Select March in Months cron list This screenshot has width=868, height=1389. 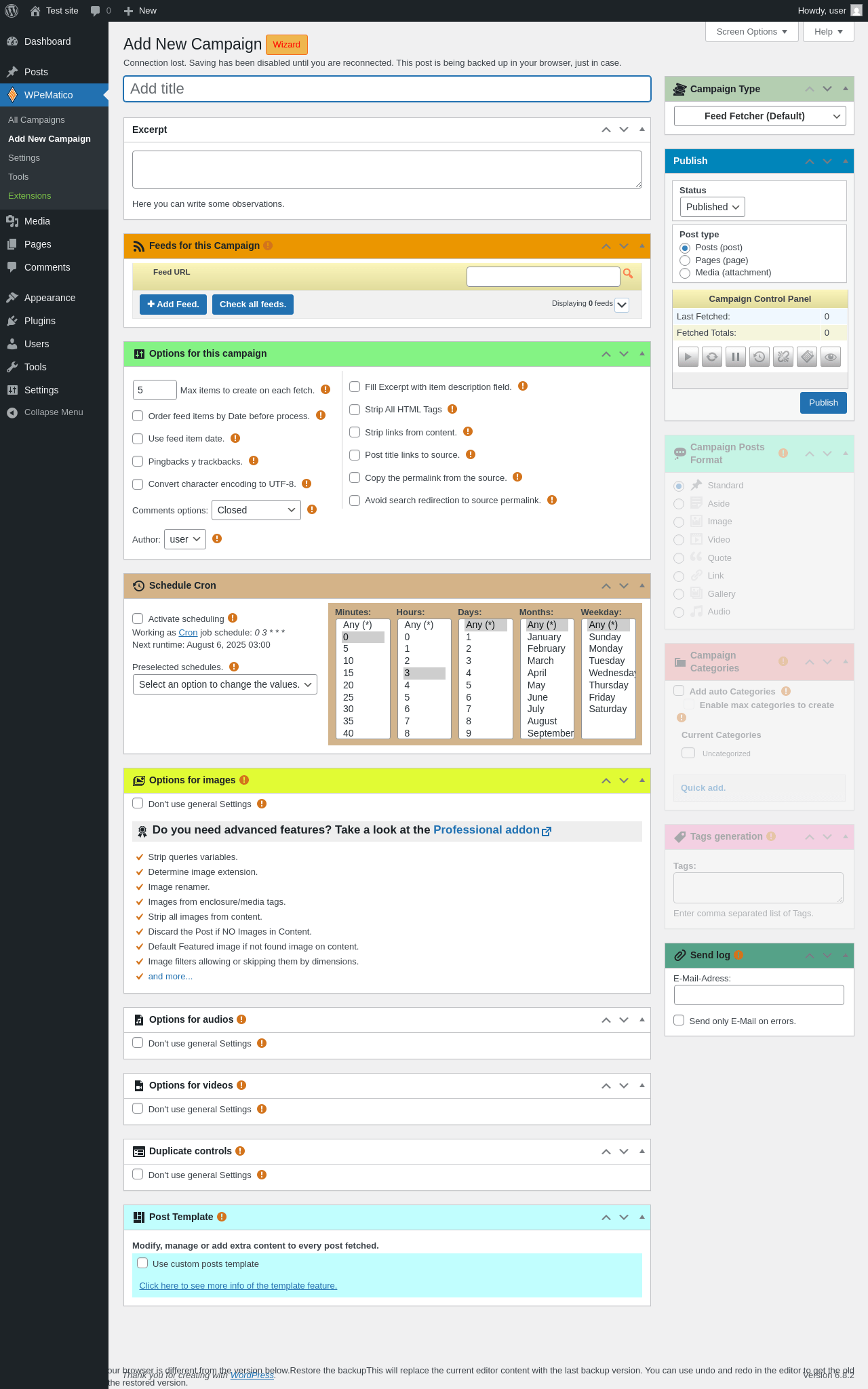click(547, 661)
